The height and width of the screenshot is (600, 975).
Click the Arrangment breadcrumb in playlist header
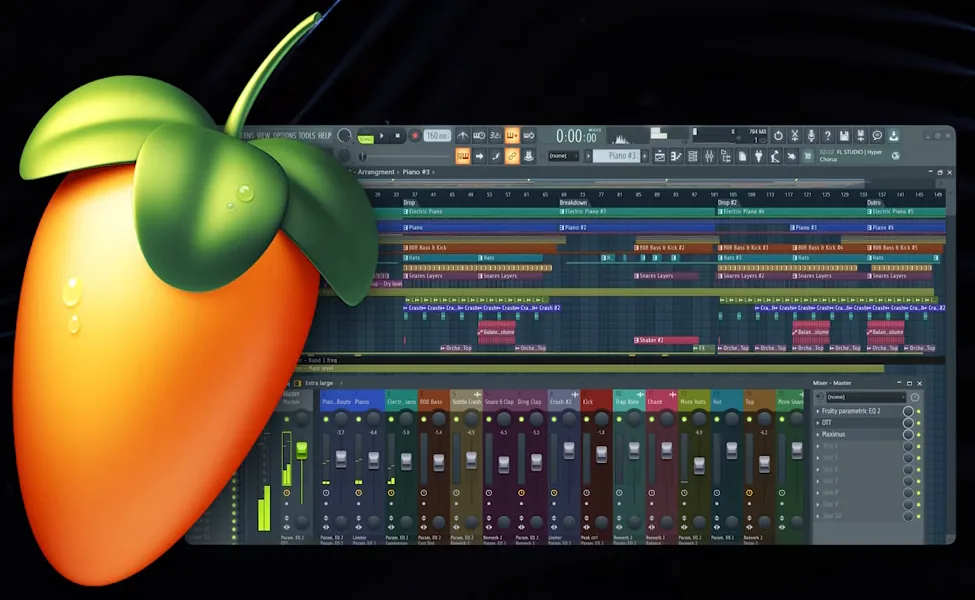pyautogui.click(x=376, y=172)
